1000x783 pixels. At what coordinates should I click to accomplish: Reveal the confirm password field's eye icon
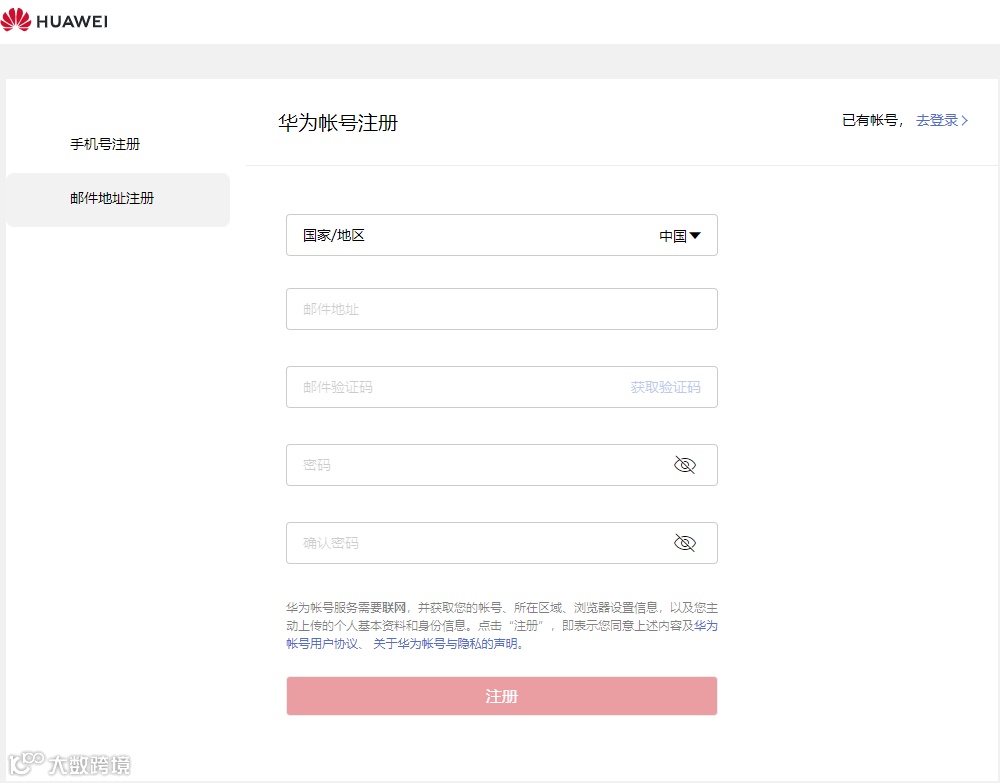(685, 542)
